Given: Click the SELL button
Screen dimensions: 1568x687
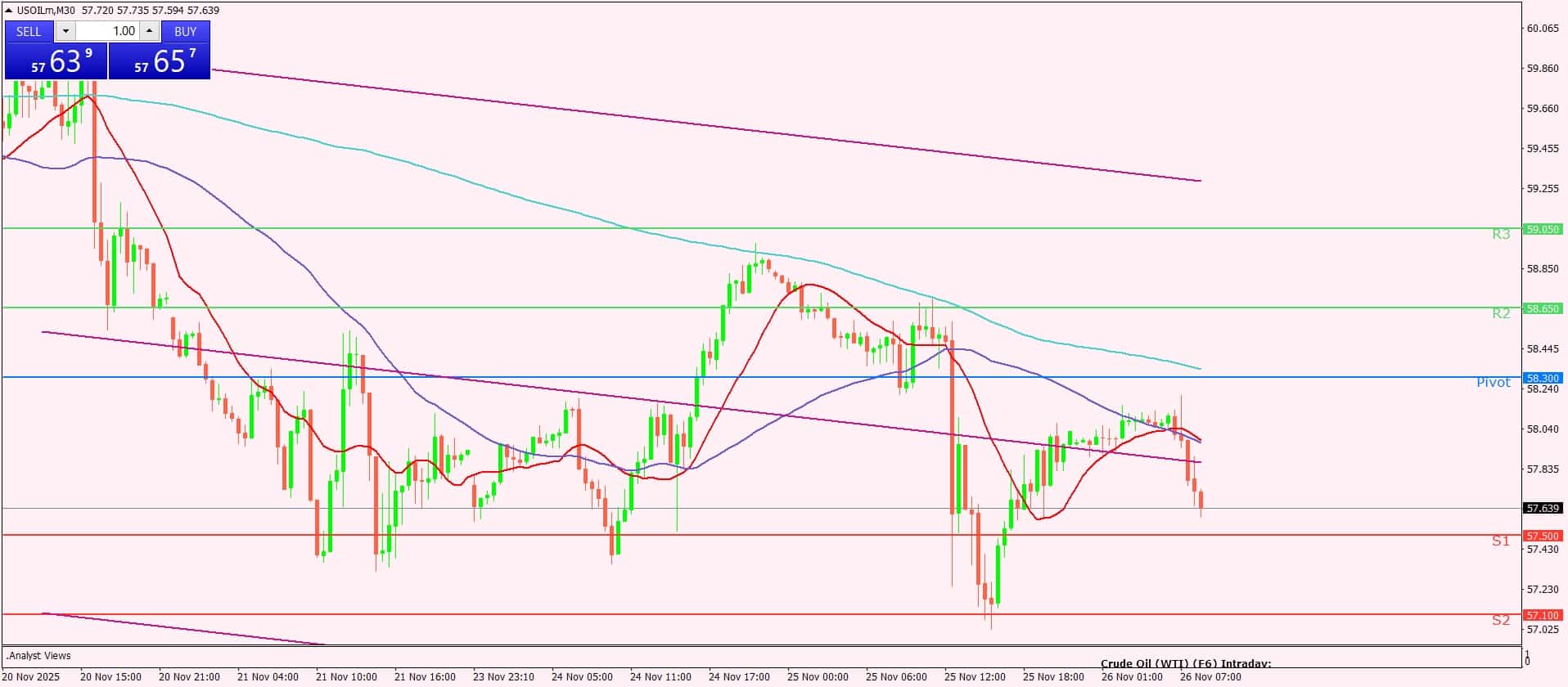Looking at the screenshot, I should click(x=29, y=31).
